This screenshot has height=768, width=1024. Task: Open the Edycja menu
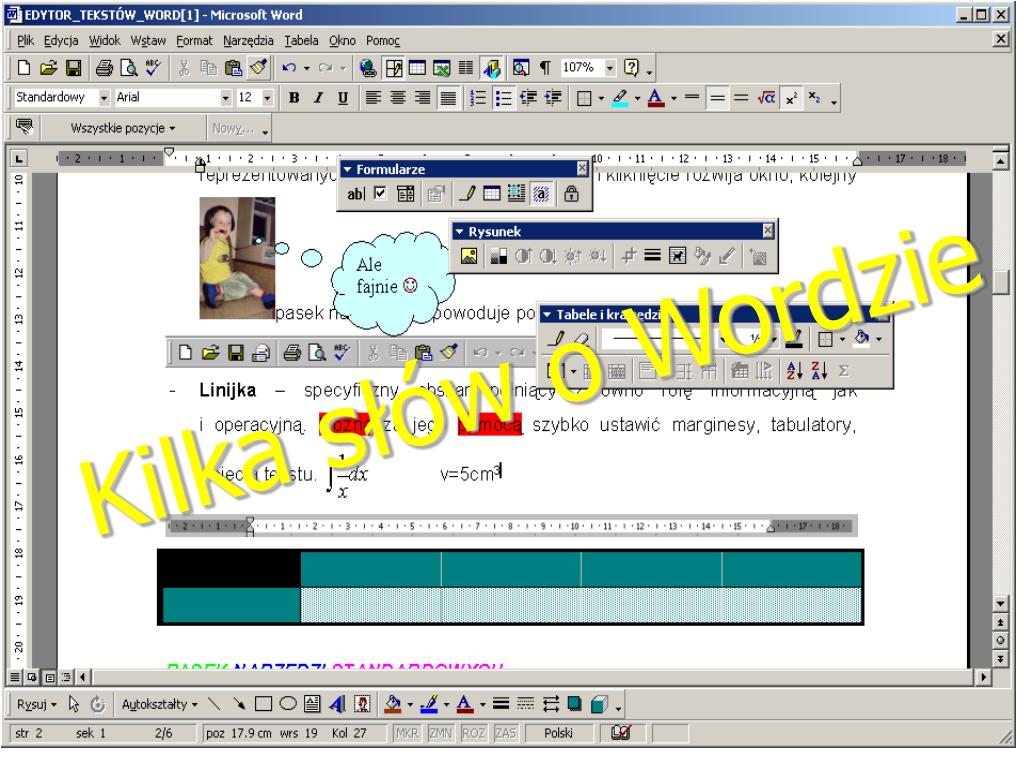tap(61, 40)
